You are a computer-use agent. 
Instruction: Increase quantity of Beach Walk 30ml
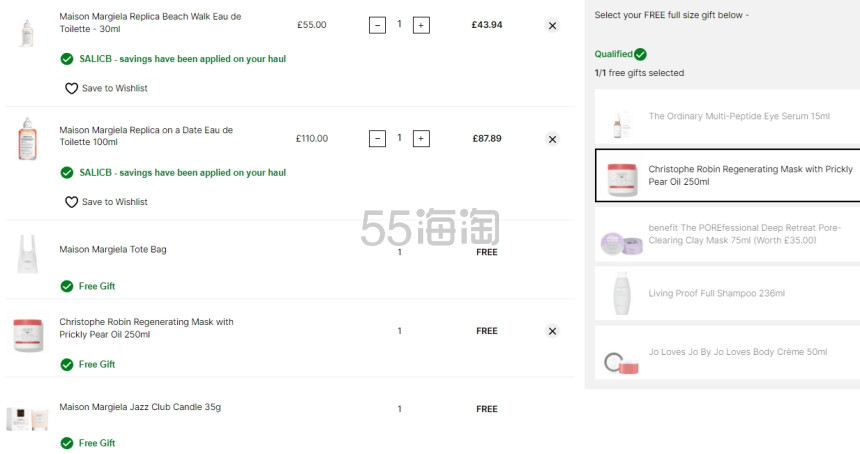tap(421, 25)
